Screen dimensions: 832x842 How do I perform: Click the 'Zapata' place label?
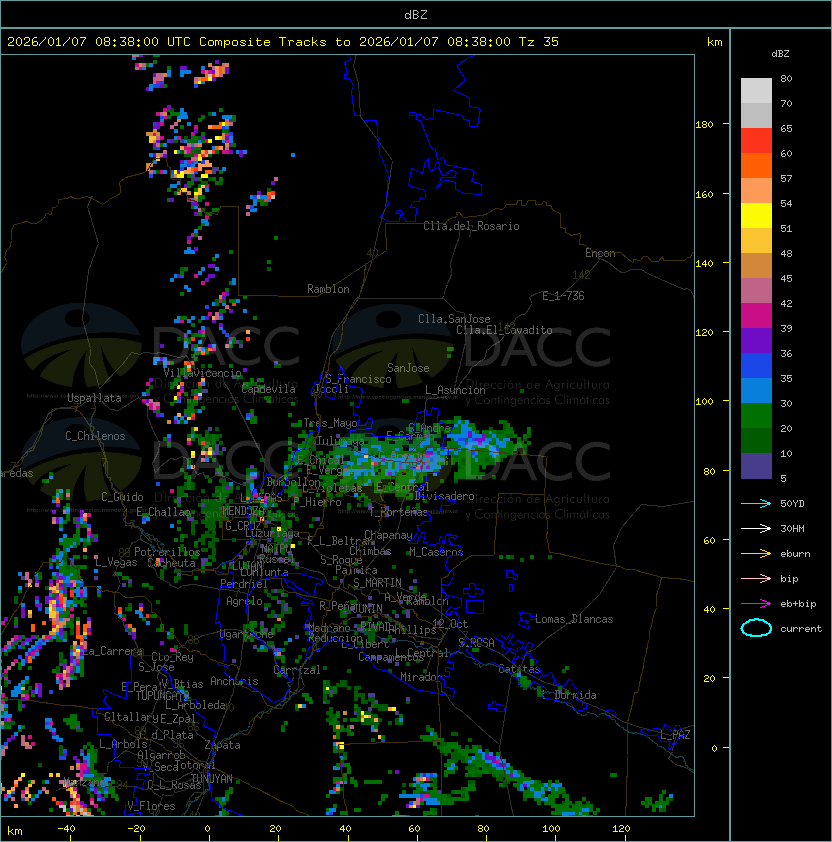click(x=222, y=745)
